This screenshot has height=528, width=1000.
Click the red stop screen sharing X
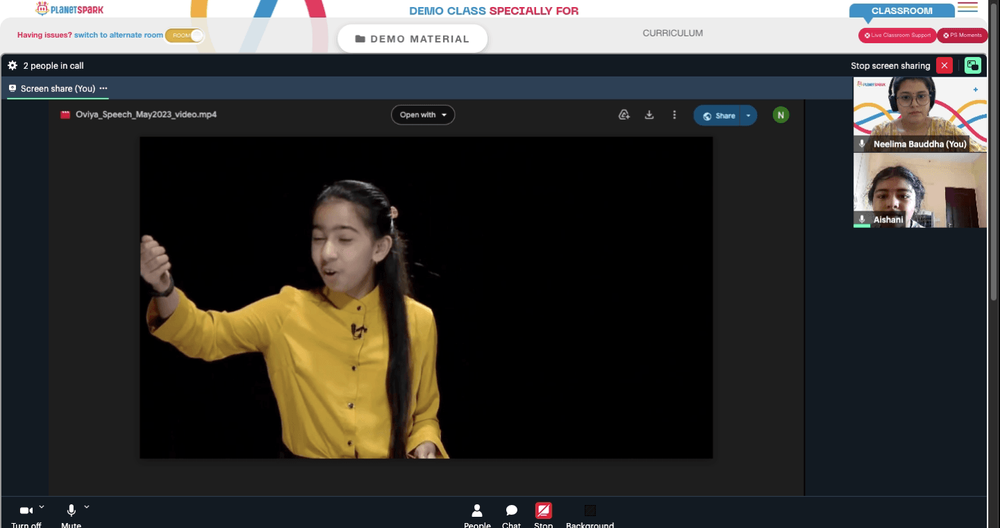(944, 66)
